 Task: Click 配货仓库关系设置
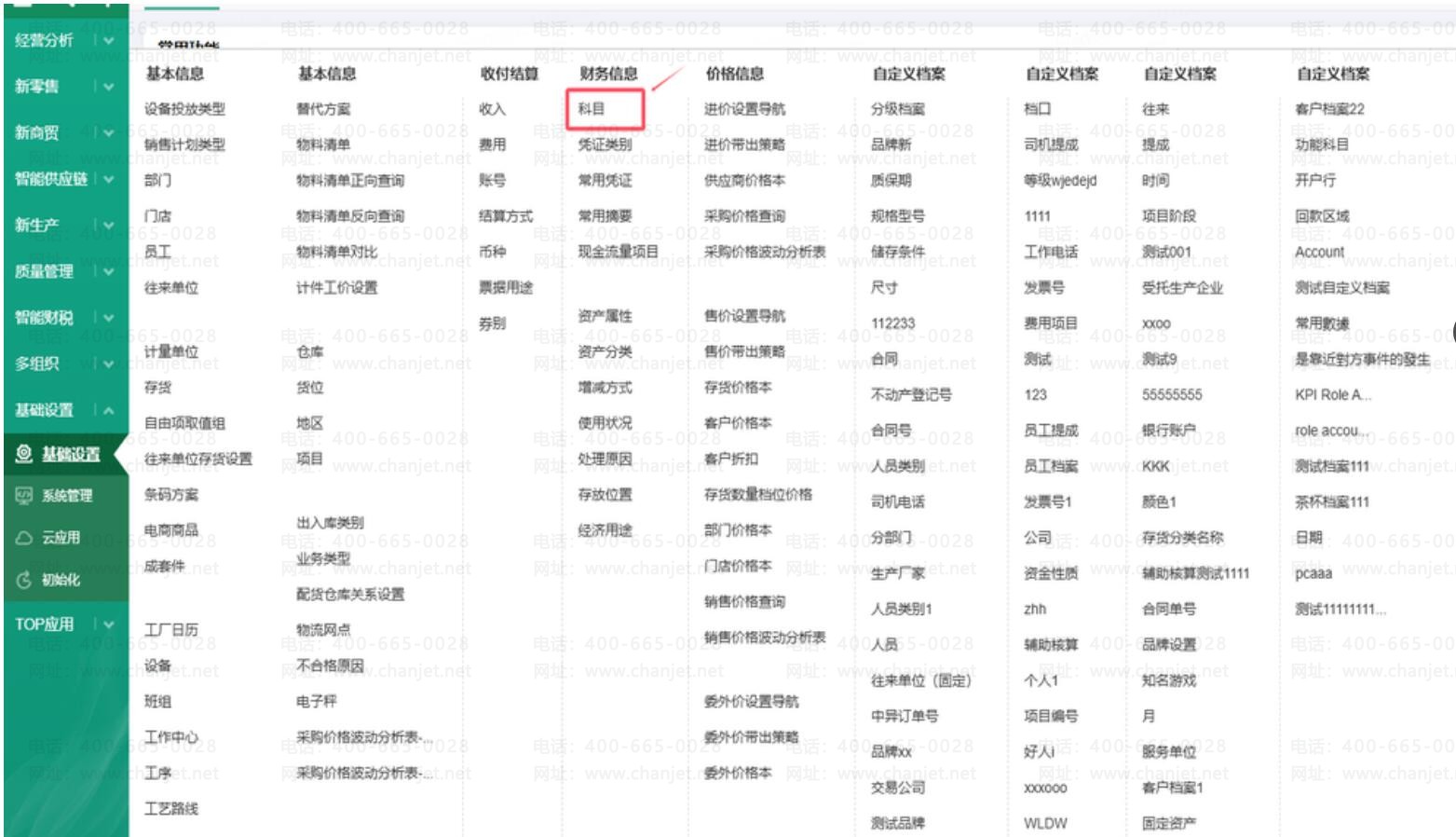[x=350, y=595]
